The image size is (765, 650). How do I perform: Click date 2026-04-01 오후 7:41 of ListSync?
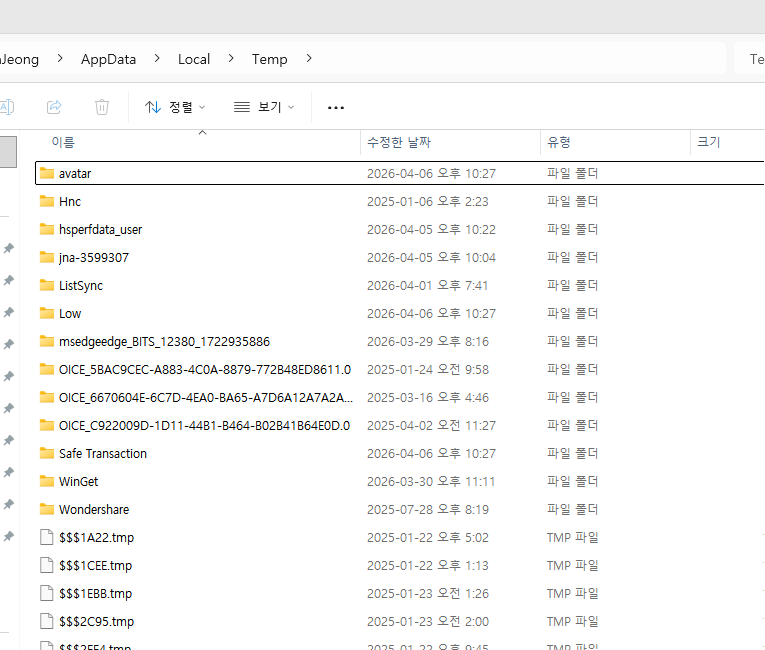[427, 285]
